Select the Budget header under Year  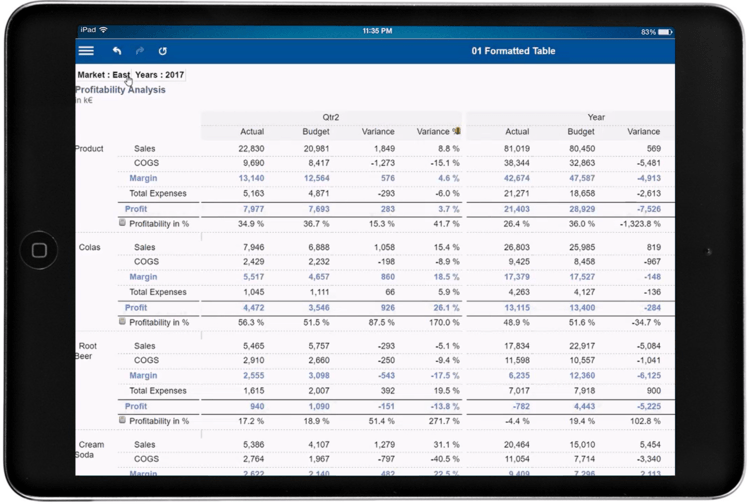pyautogui.click(x=581, y=131)
